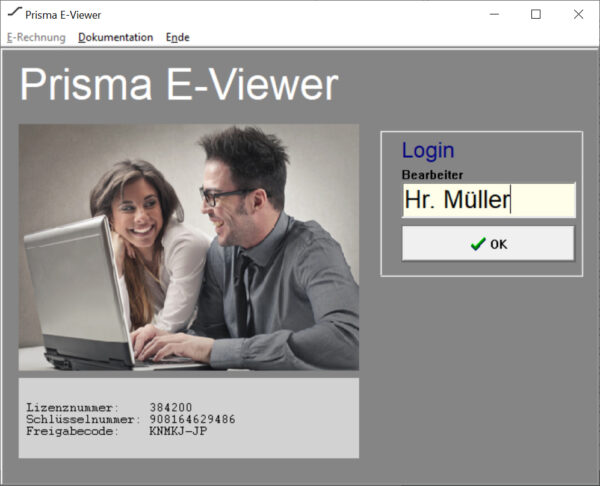Maximize the Prisma E-Viewer window
600x486 pixels.
536,15
